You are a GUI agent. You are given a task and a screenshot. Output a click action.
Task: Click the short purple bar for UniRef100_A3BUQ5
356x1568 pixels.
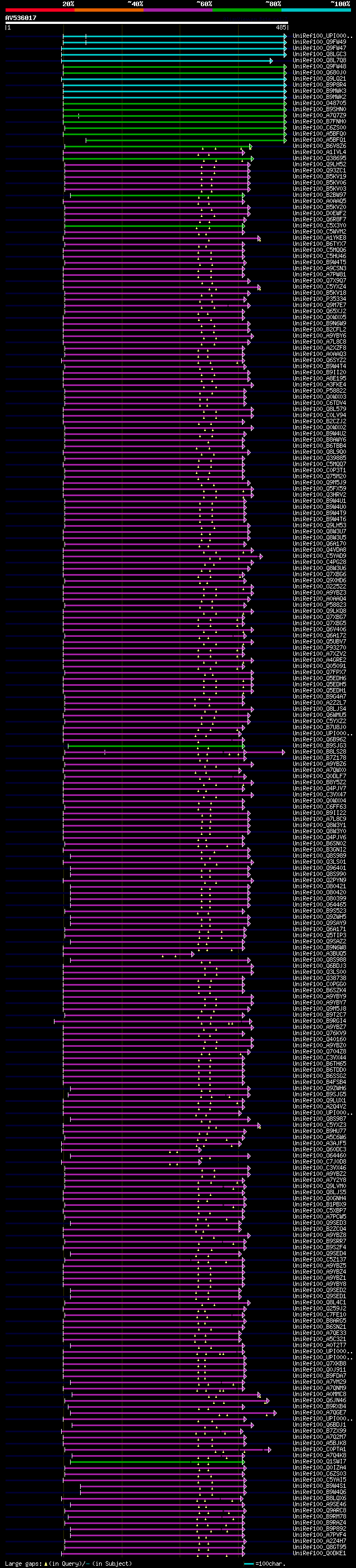(129, 954)
